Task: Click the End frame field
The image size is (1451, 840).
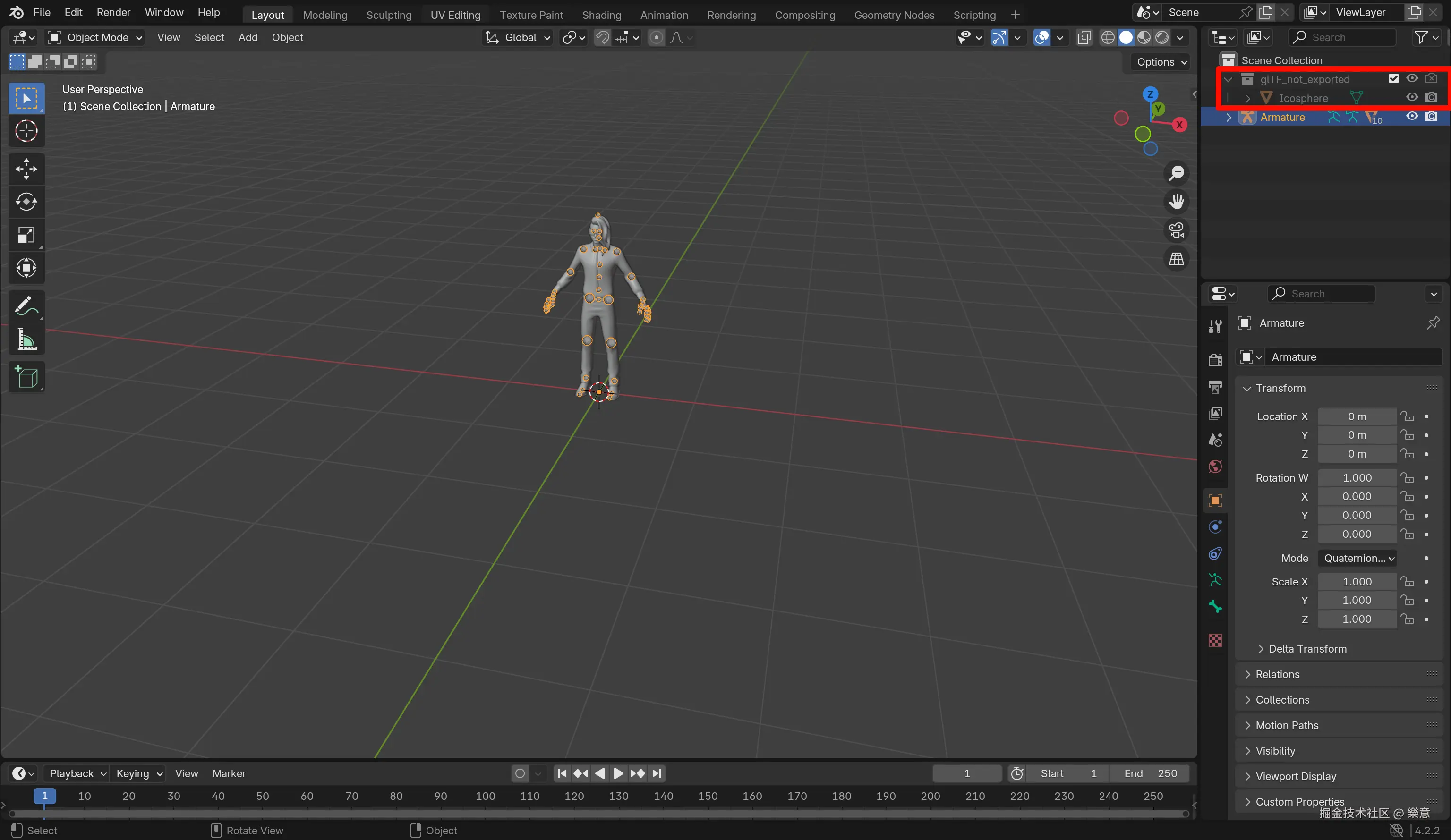Action: (1149, 773)
